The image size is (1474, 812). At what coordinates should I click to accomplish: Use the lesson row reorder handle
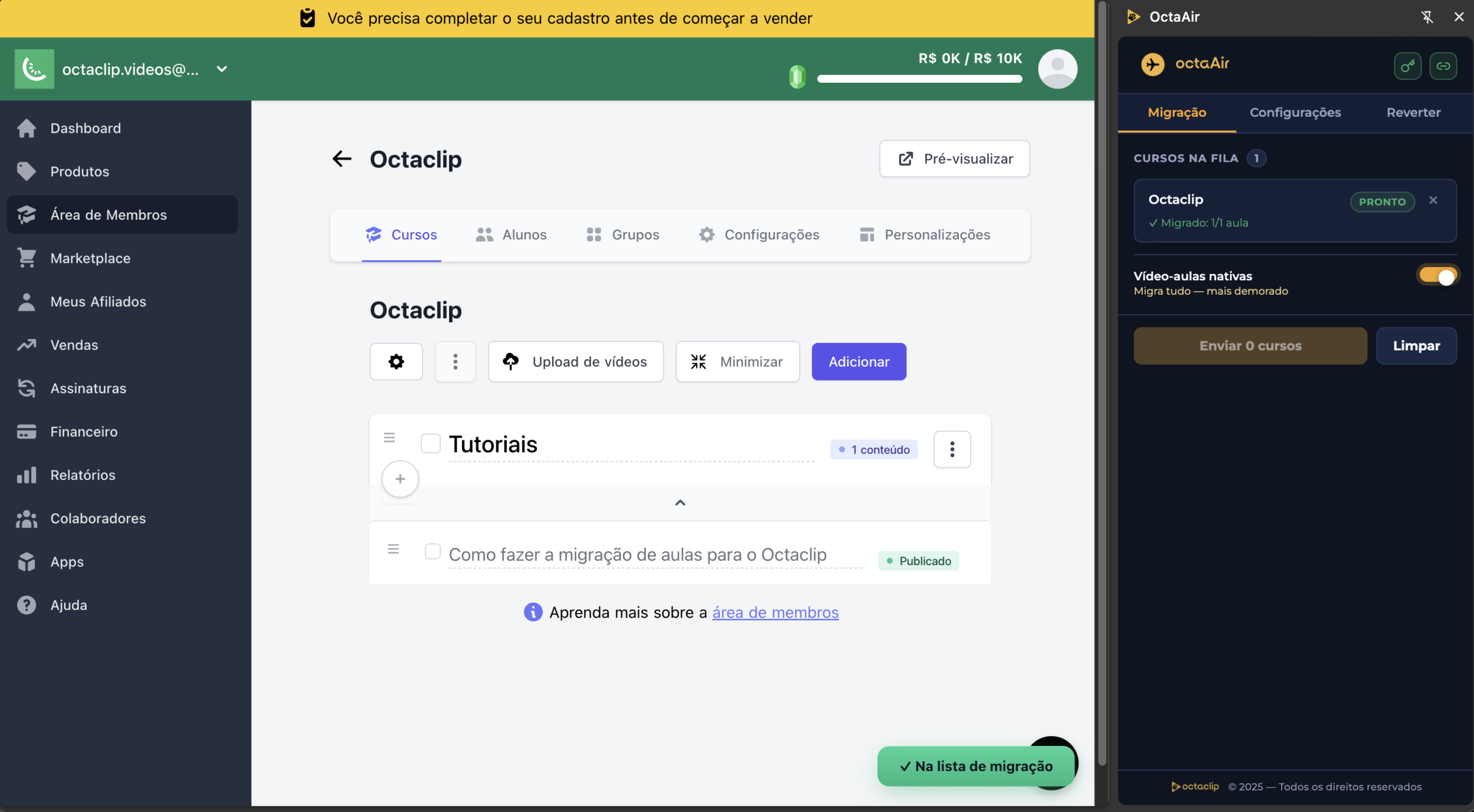[393, 549]
